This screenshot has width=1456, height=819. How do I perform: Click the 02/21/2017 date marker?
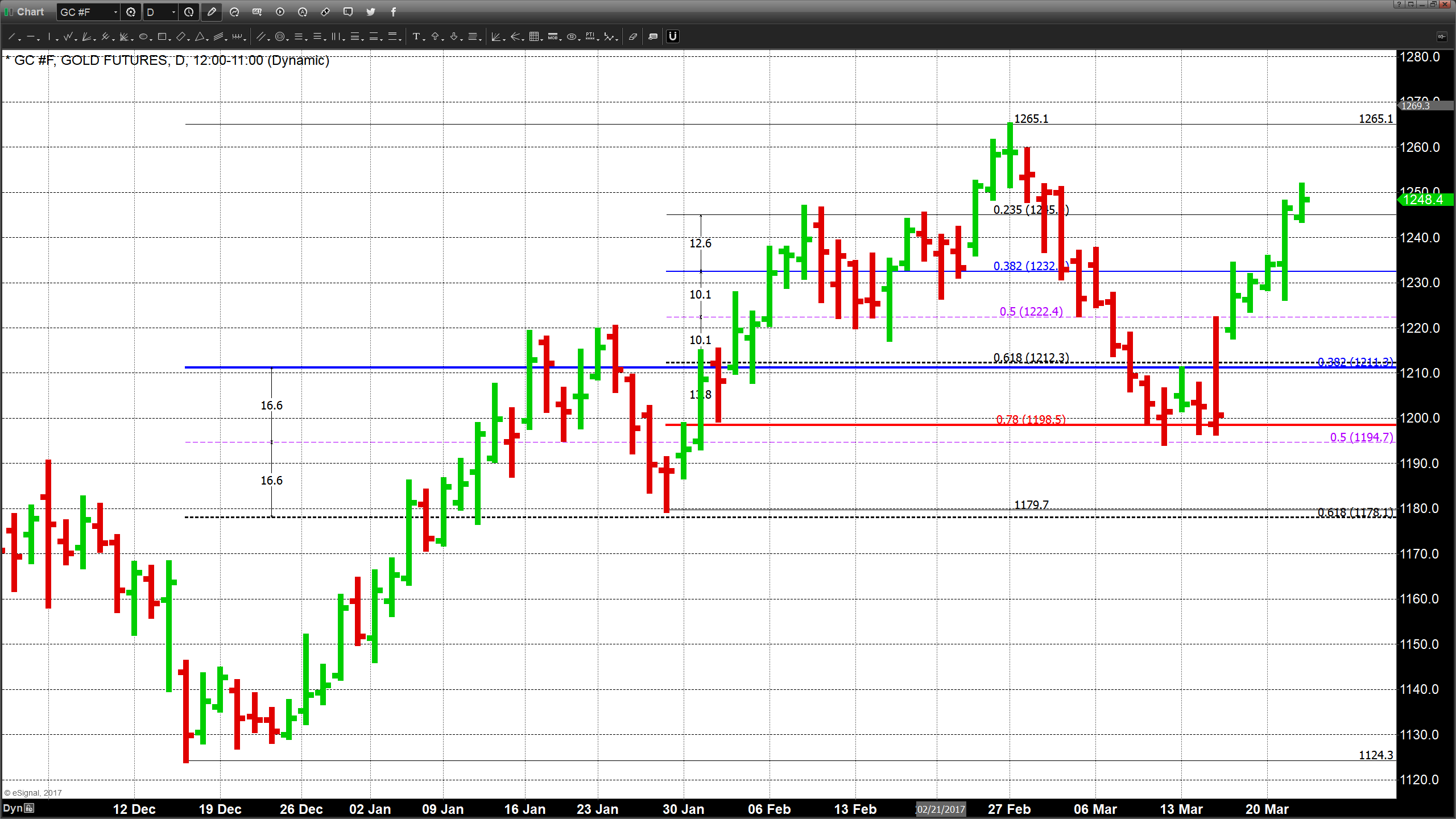coord(941,809)
